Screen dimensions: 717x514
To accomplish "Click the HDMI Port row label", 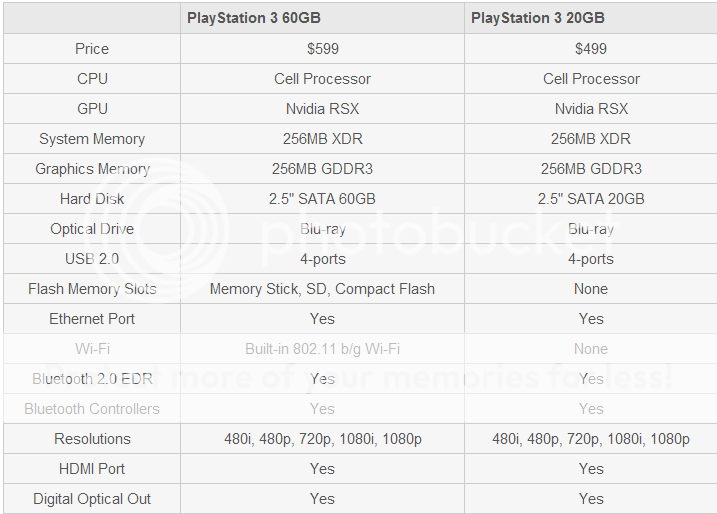I will pos(92,469).
